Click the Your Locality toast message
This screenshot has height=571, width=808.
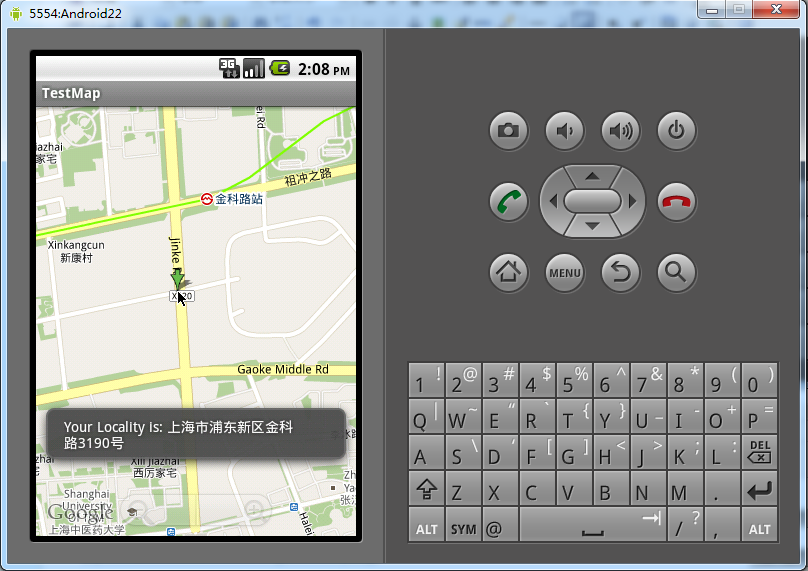click(x=196, y=434)
